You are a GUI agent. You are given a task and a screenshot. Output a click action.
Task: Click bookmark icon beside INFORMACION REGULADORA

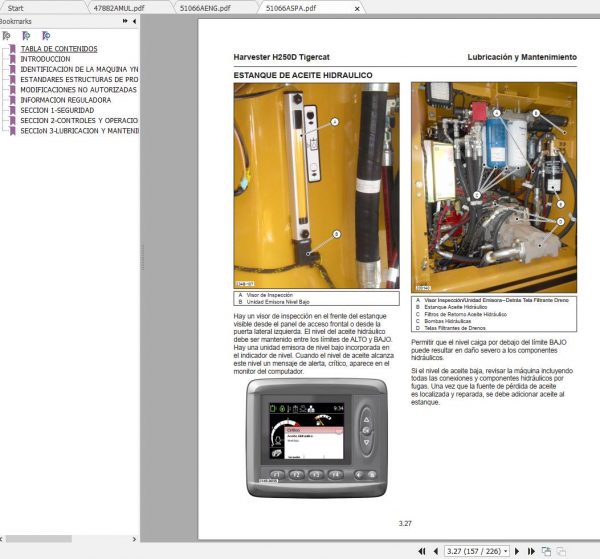[x=13, y=100]
